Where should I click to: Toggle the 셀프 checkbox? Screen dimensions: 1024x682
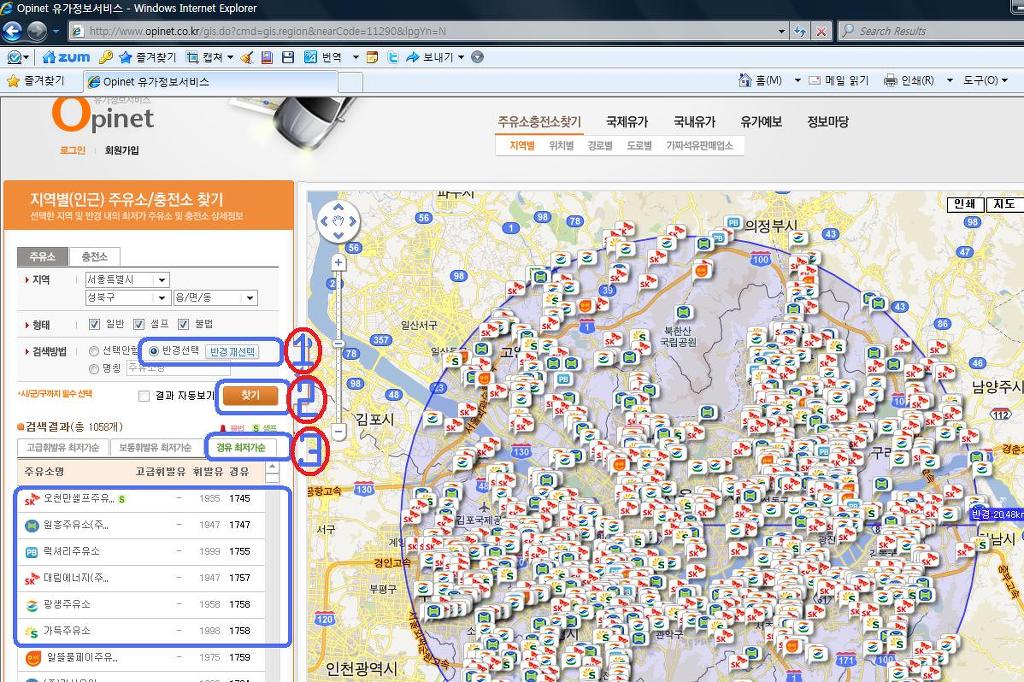click(x=138, y=324)
